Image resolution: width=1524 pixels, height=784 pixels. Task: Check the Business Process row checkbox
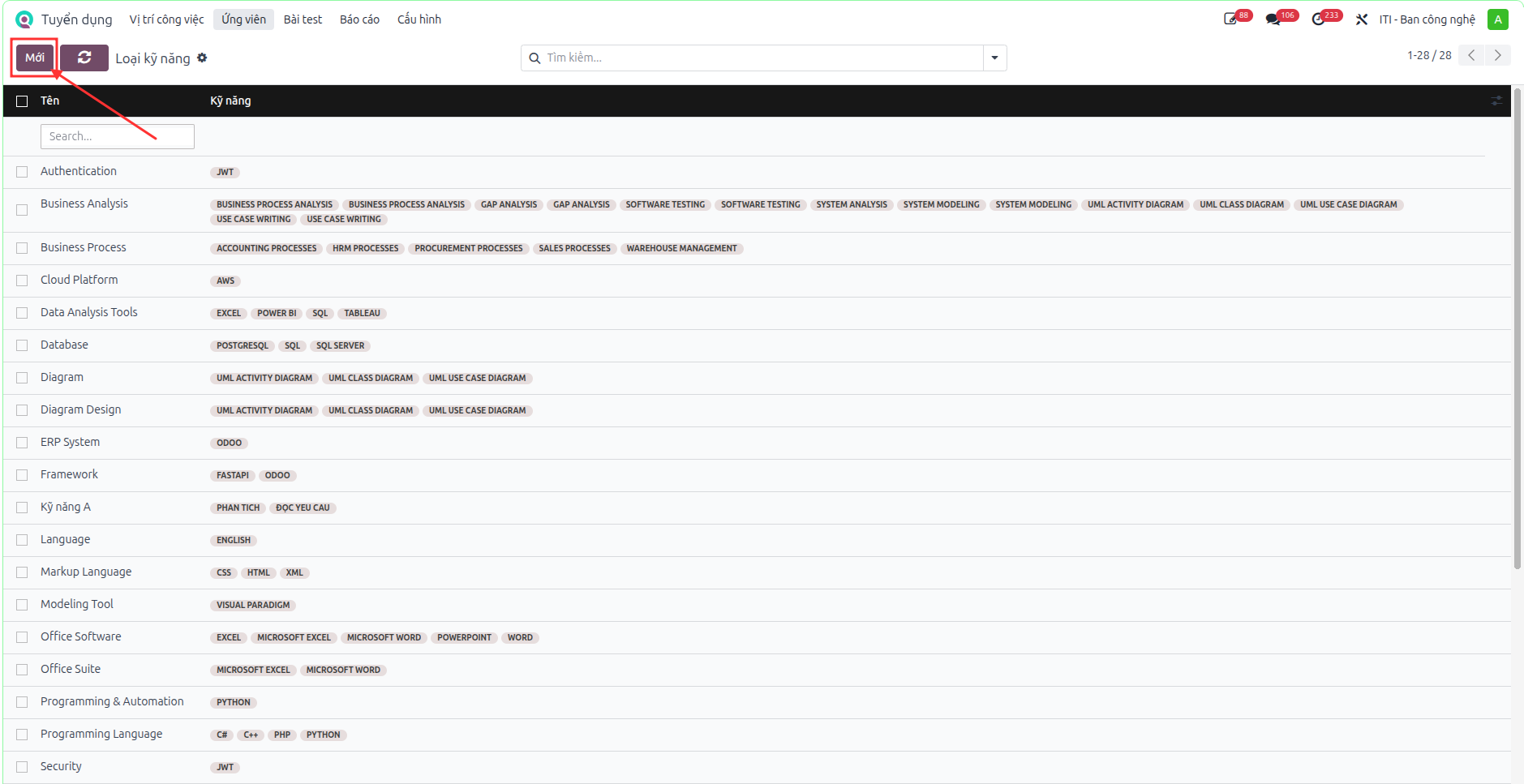tap(22, 248)
